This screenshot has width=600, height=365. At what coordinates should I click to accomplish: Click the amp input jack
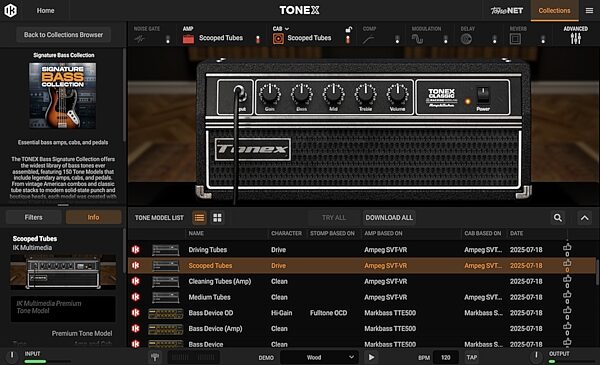point(240,93)
